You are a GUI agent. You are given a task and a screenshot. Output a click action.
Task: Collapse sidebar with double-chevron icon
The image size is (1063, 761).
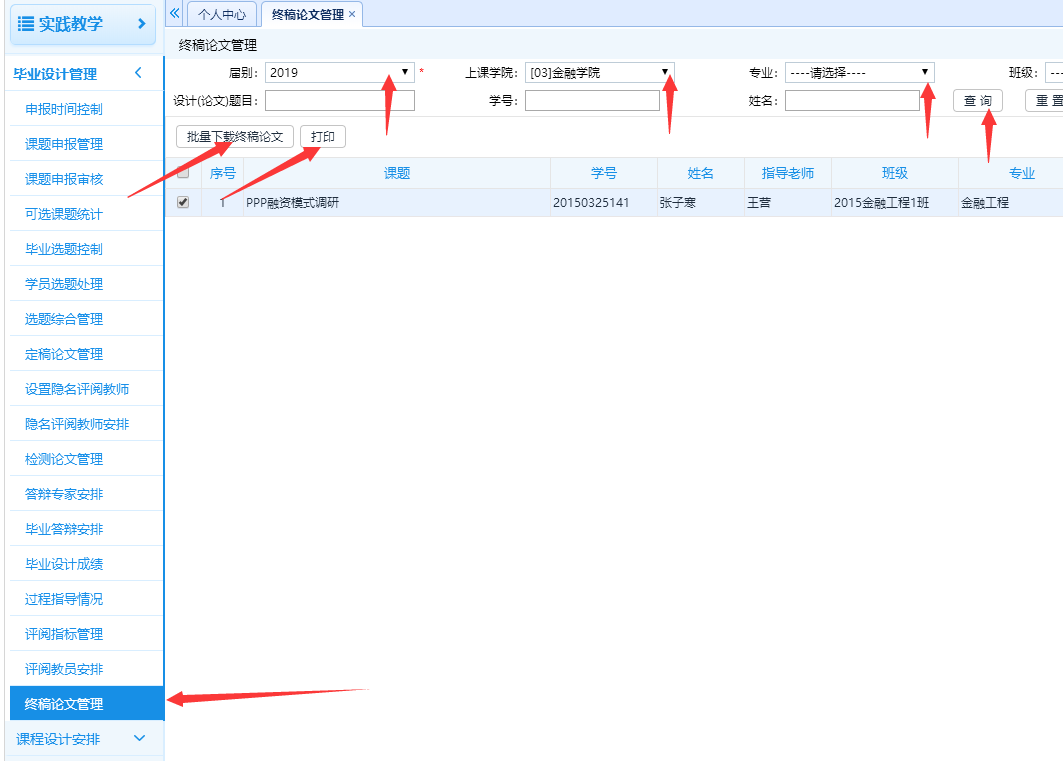click(174, 13)
